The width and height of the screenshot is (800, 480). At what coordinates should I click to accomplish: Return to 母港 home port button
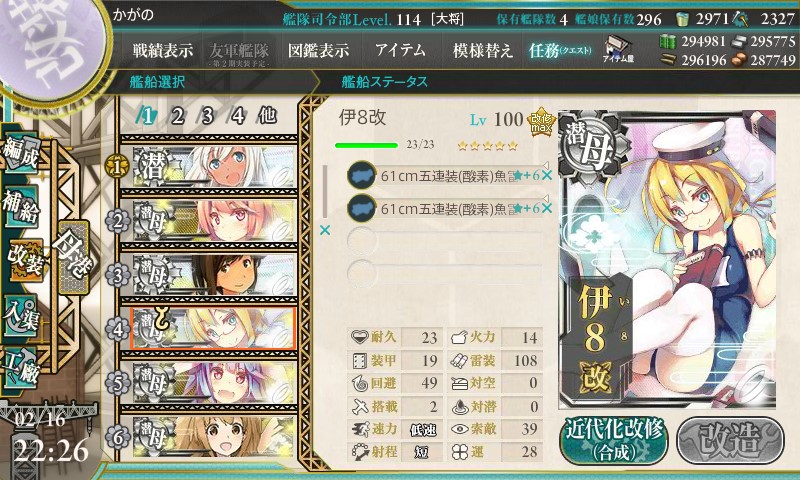(73, 257)
